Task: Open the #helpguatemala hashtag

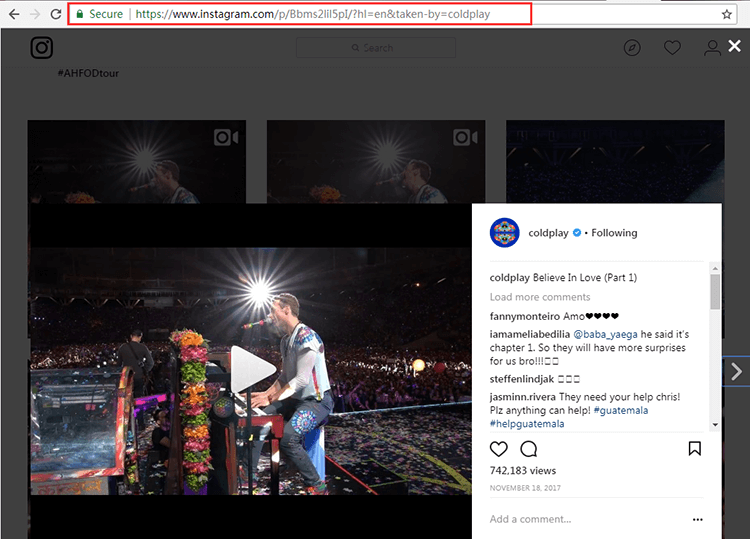Action: click(x=527, y=424)
